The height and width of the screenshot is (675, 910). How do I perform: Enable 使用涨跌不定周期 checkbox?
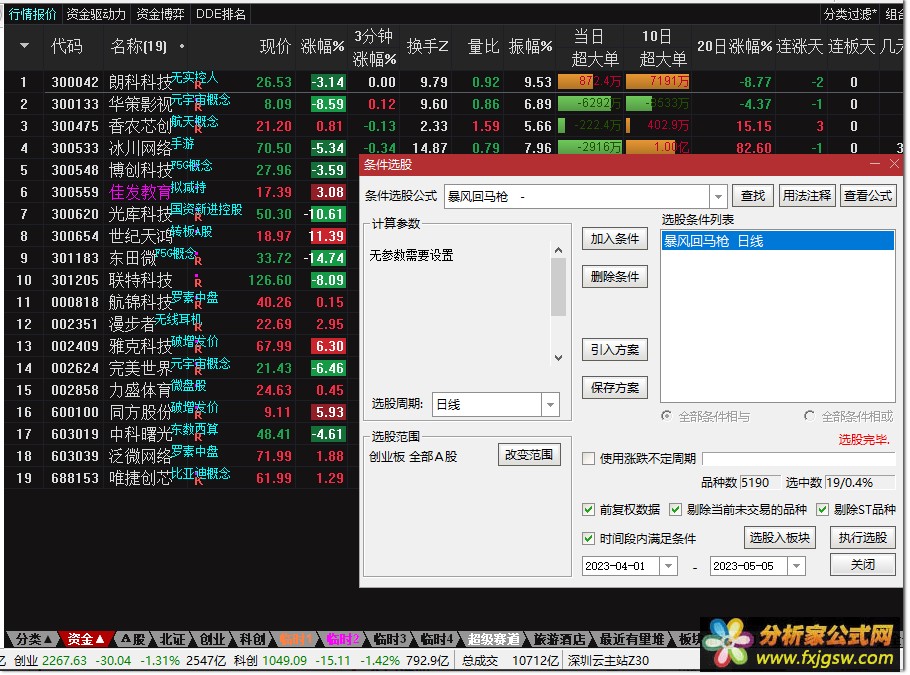click(588, 459)
